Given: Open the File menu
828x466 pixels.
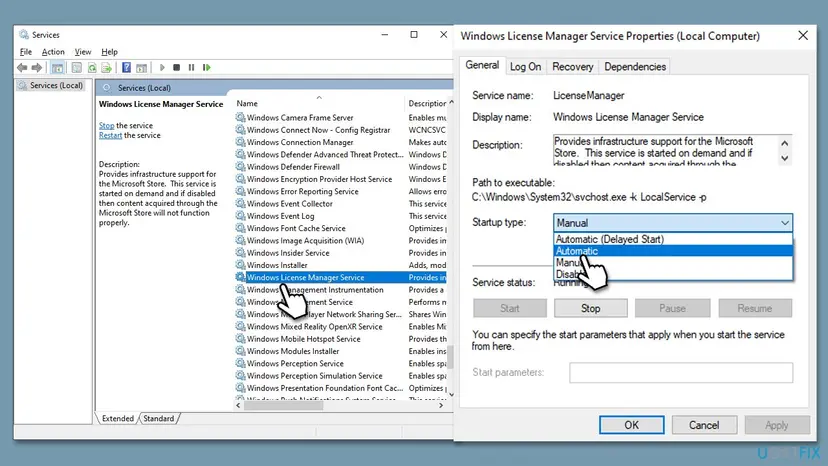Looking at the screenshot, I should (x=26, y=52).
